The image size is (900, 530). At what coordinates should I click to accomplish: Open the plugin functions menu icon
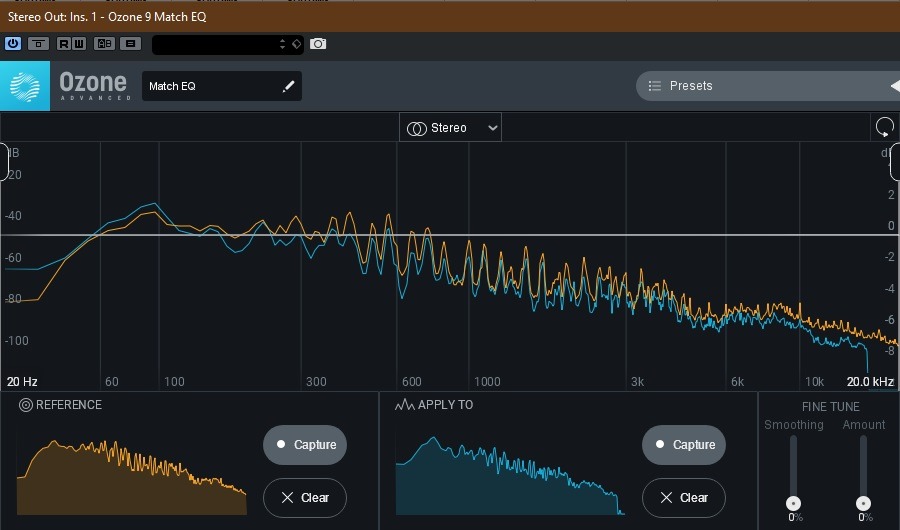[x=131, y=44]
